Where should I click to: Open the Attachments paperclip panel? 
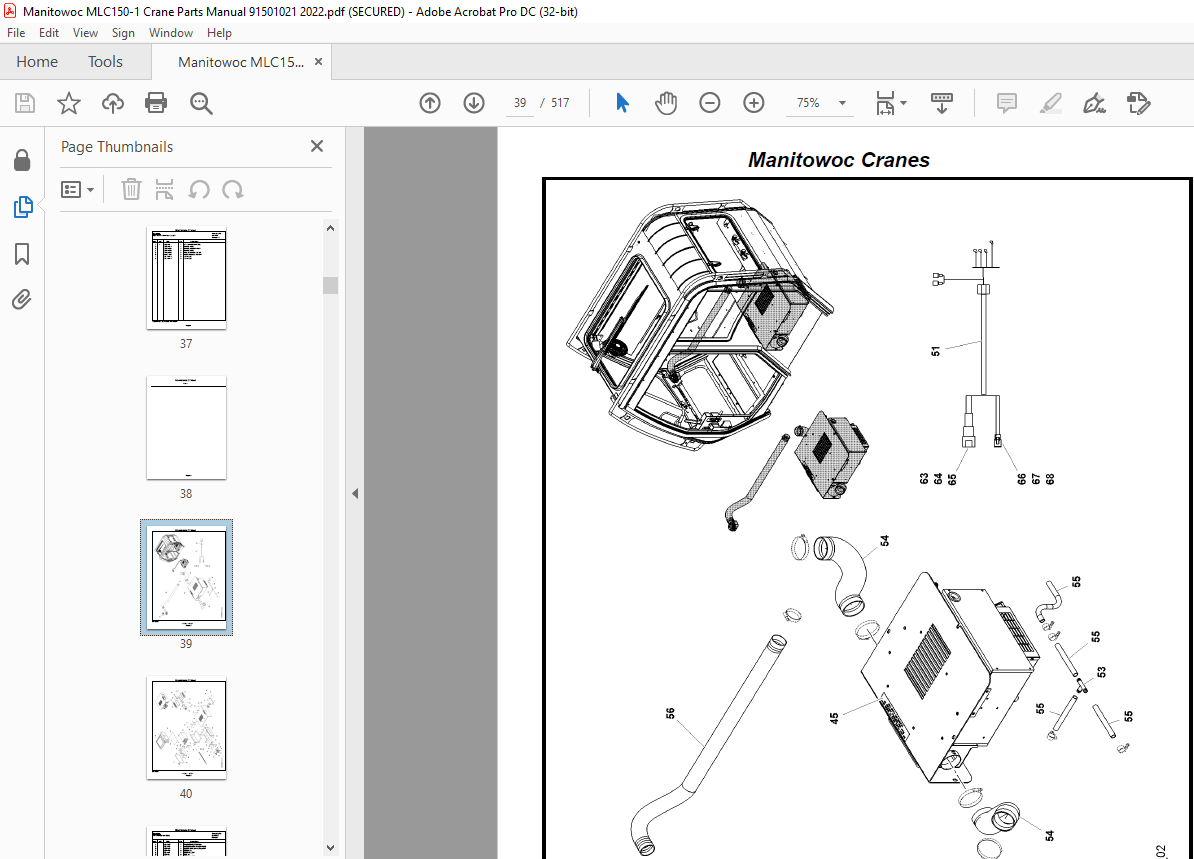[21, 299]
